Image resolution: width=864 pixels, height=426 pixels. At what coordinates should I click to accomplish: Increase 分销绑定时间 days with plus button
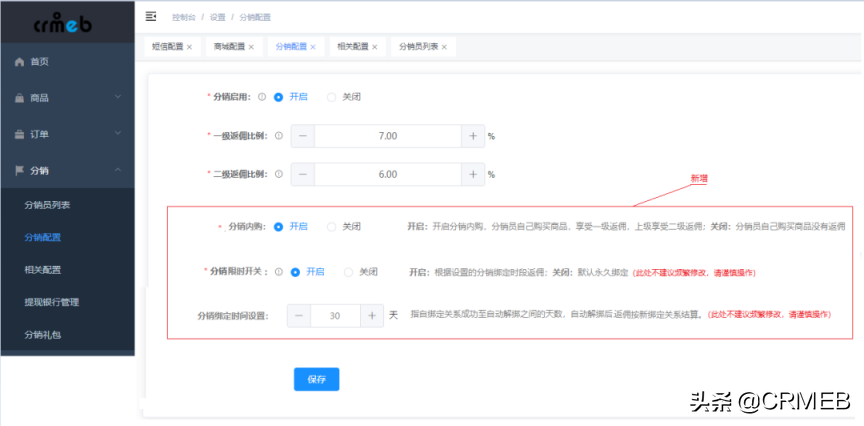click(x=372, y=316)
